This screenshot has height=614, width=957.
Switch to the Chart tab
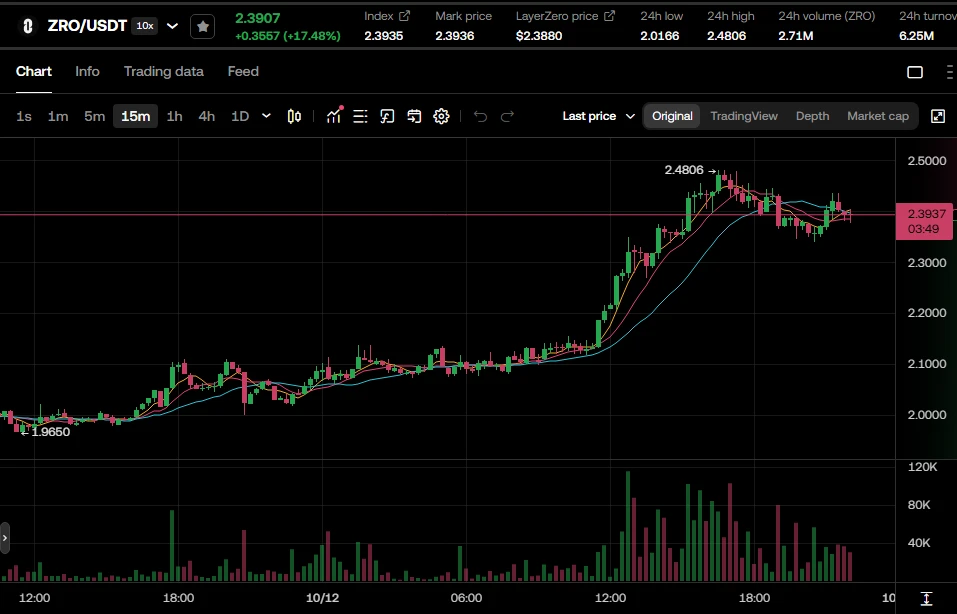34,71
